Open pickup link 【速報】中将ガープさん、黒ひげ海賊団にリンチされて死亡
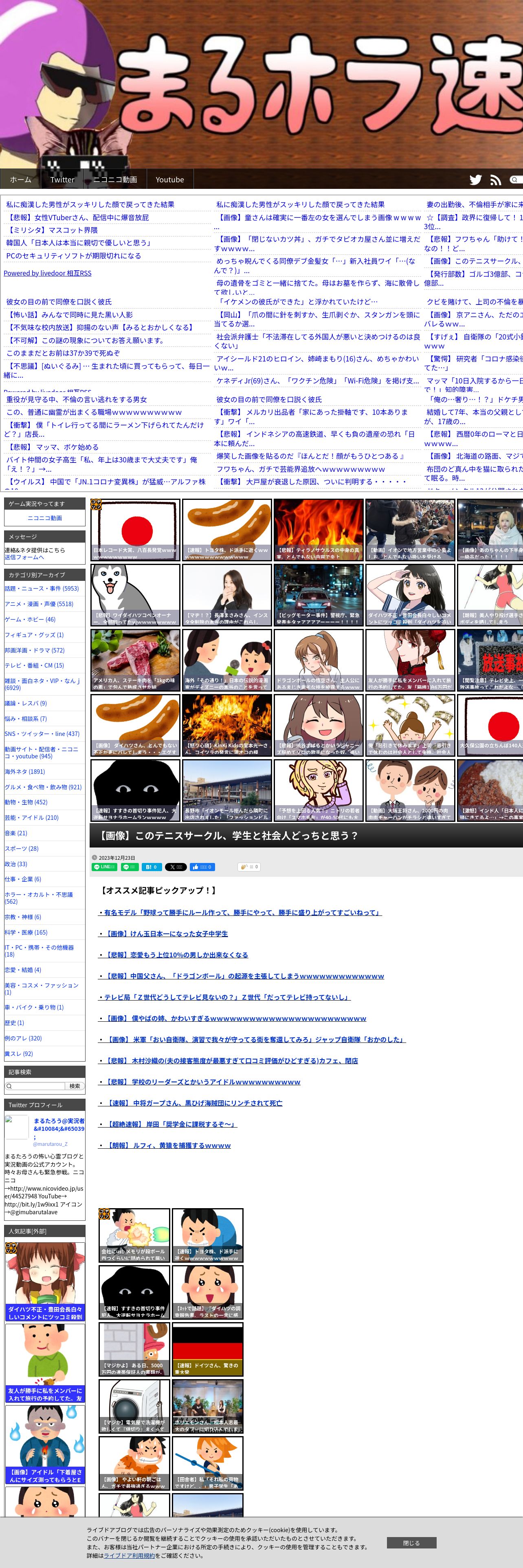 pos(190,1103)
